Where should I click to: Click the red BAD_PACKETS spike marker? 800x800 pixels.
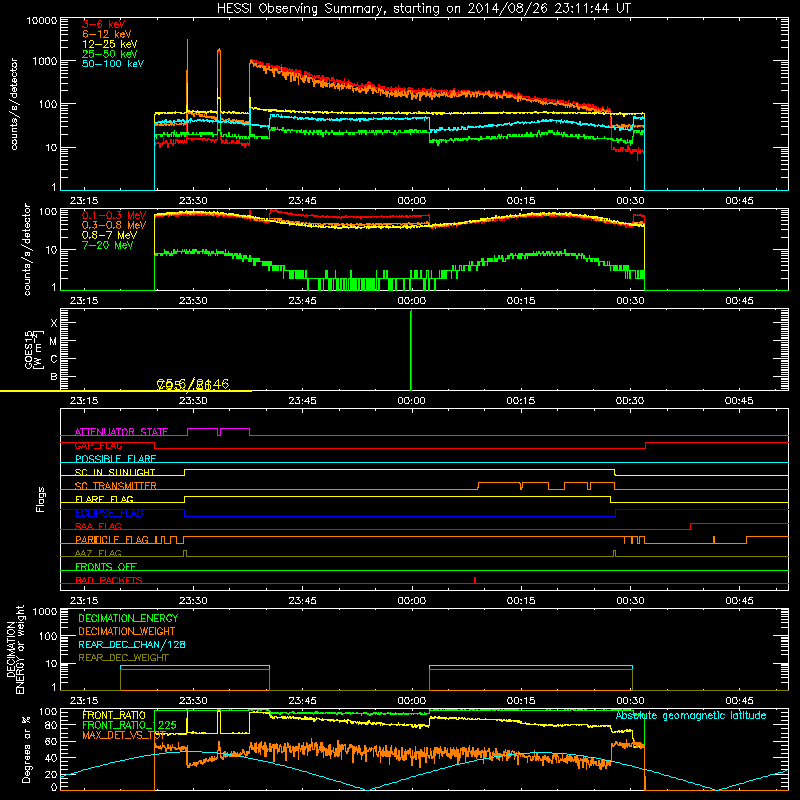pos(475,580)
